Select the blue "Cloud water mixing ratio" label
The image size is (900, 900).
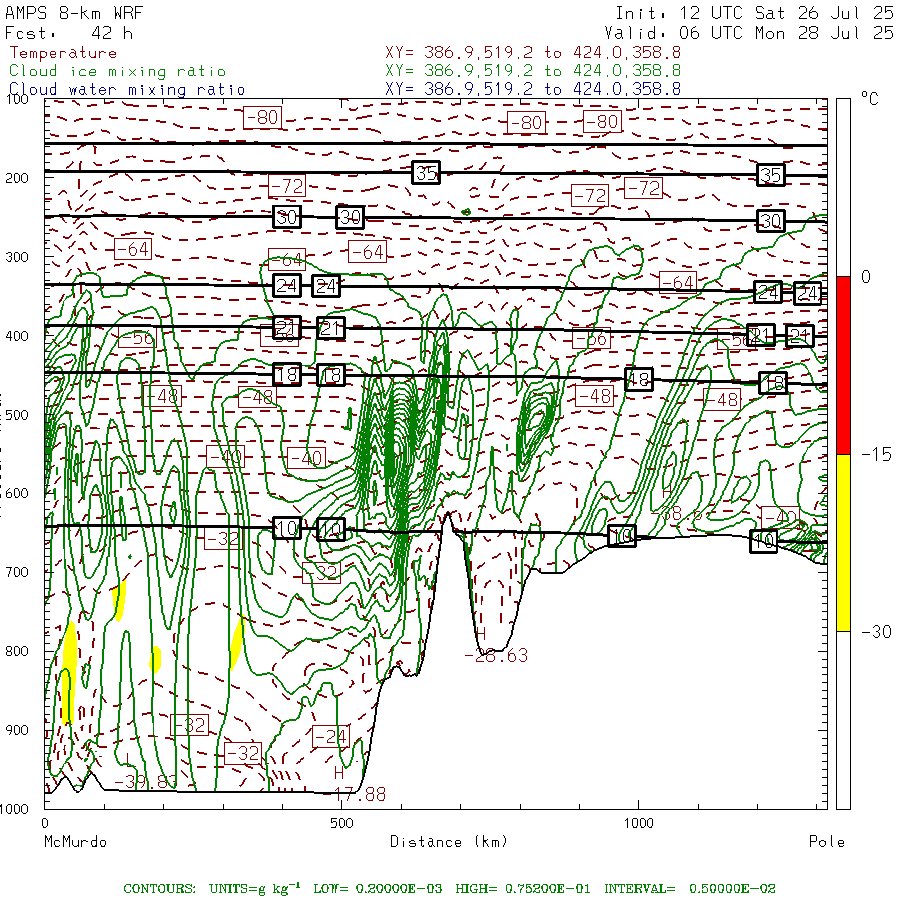127,90
